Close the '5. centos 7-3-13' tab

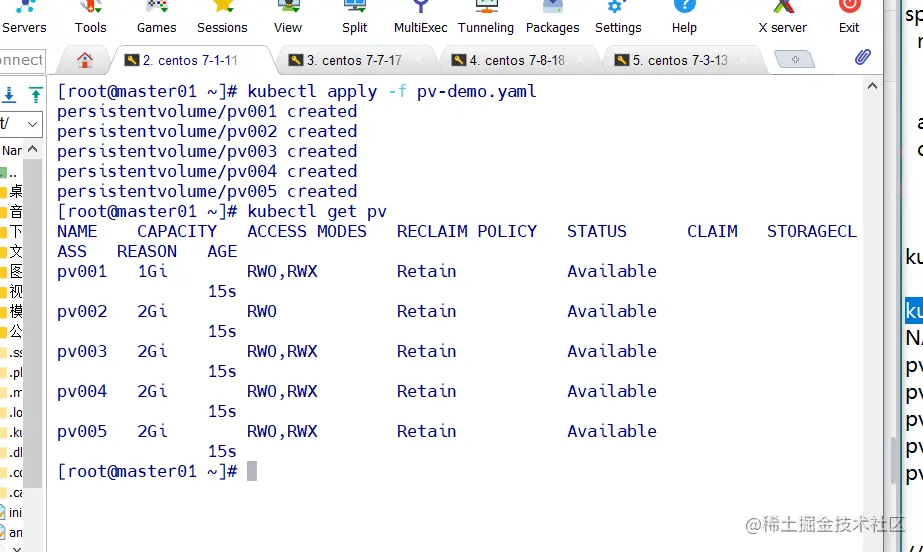[x=743, y=60]
